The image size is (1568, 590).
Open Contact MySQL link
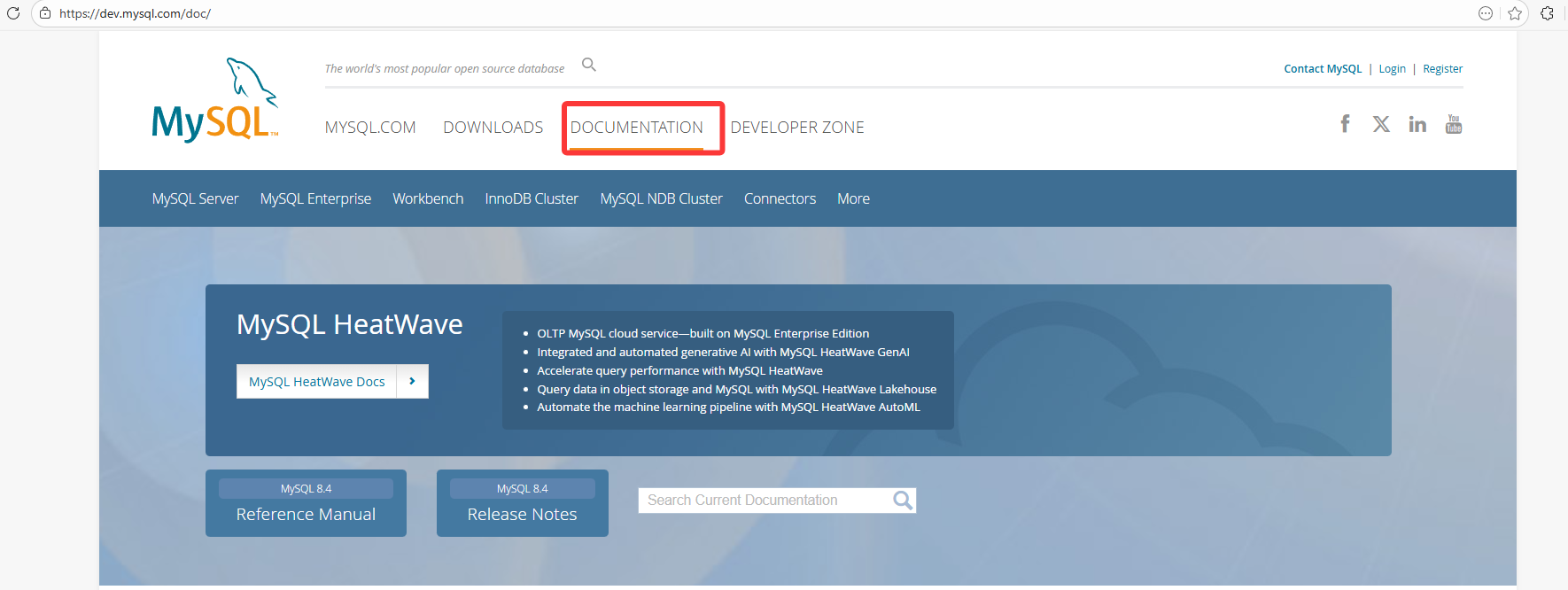(x=1323, y=69)
